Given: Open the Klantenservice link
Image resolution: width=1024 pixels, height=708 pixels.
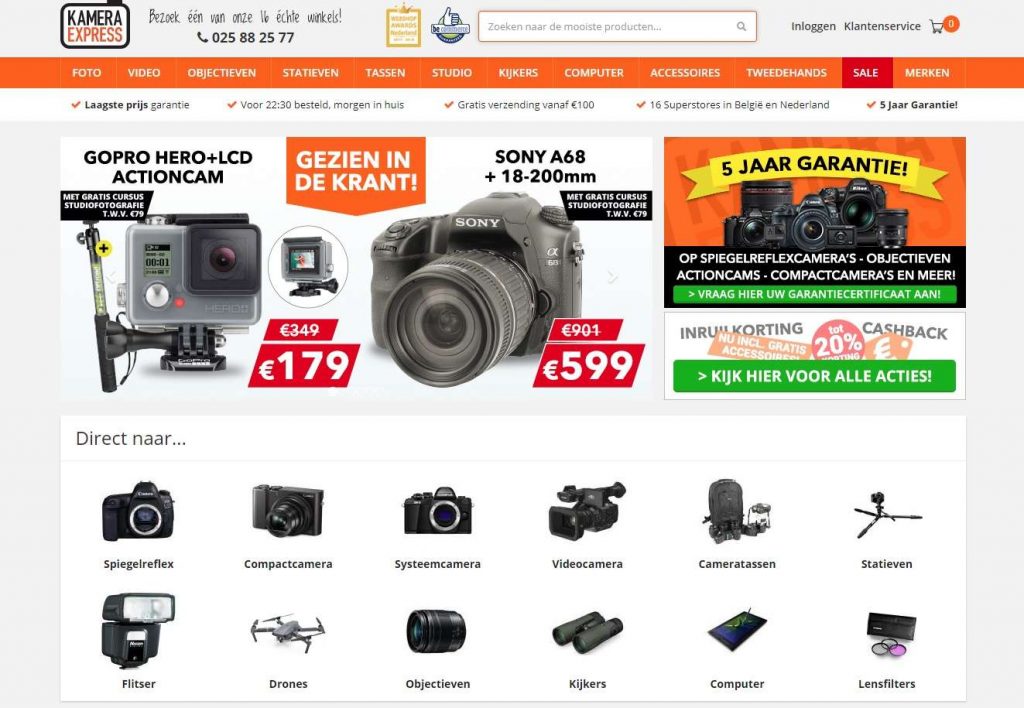Looking at the screenshot, I should tap(882, 26).
